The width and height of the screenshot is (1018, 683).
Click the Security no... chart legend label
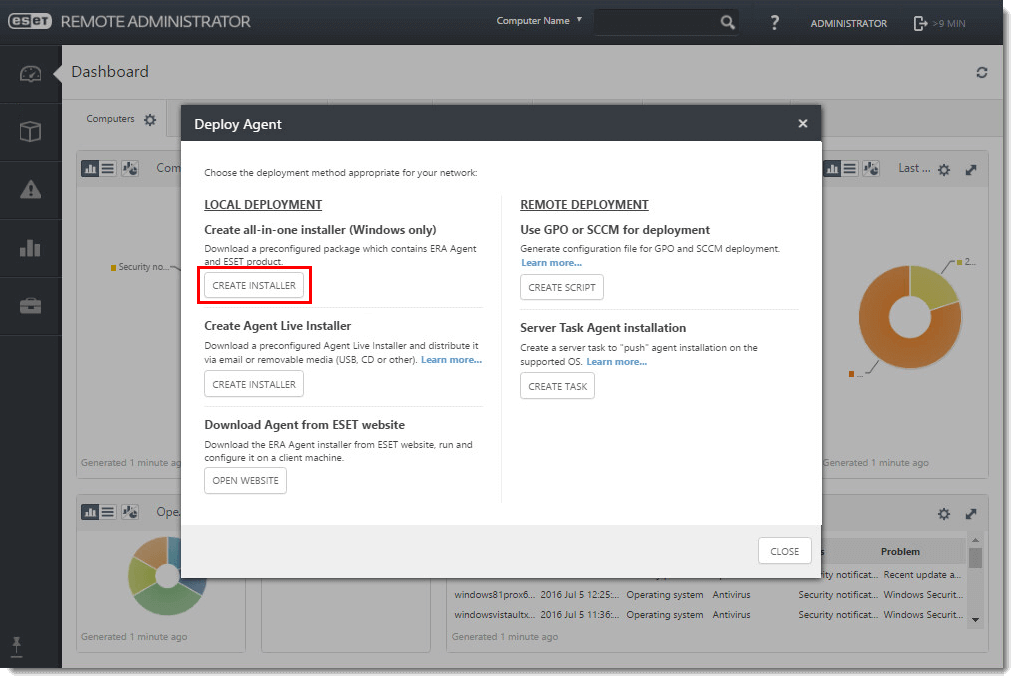point(143,267)
